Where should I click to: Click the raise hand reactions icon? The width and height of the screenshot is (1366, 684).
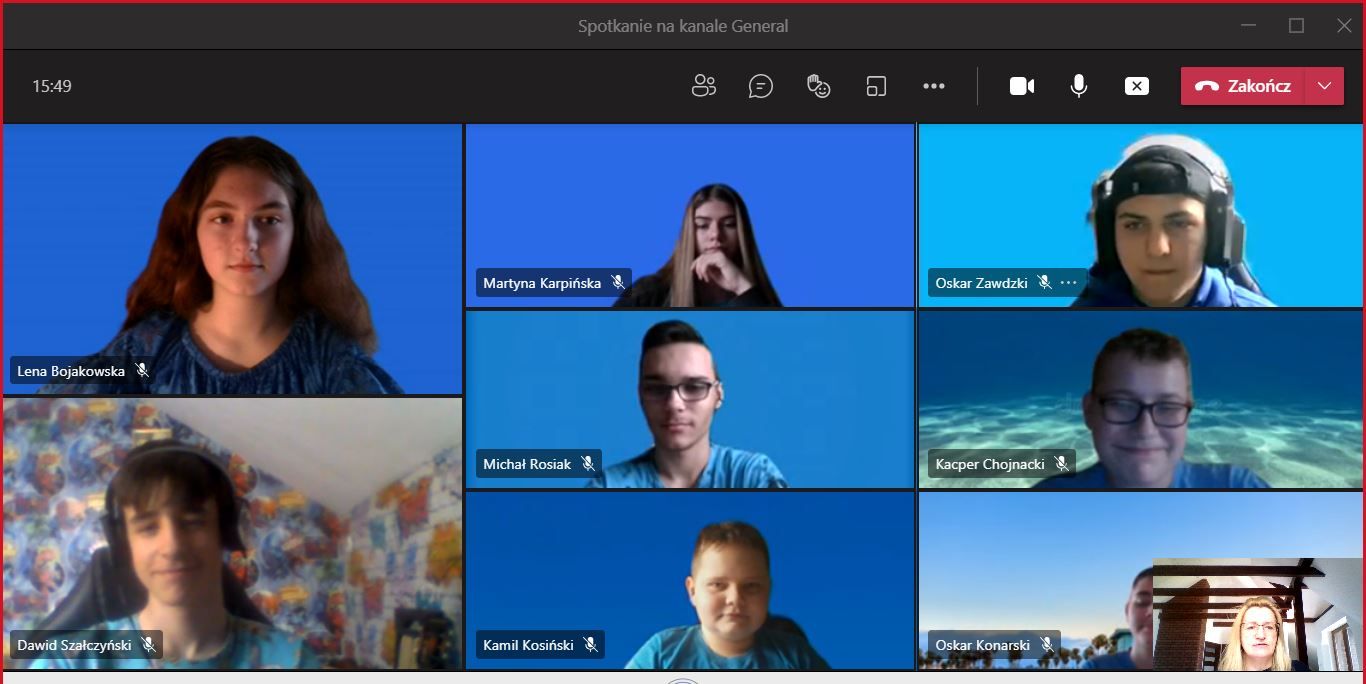tap(819, 86)
